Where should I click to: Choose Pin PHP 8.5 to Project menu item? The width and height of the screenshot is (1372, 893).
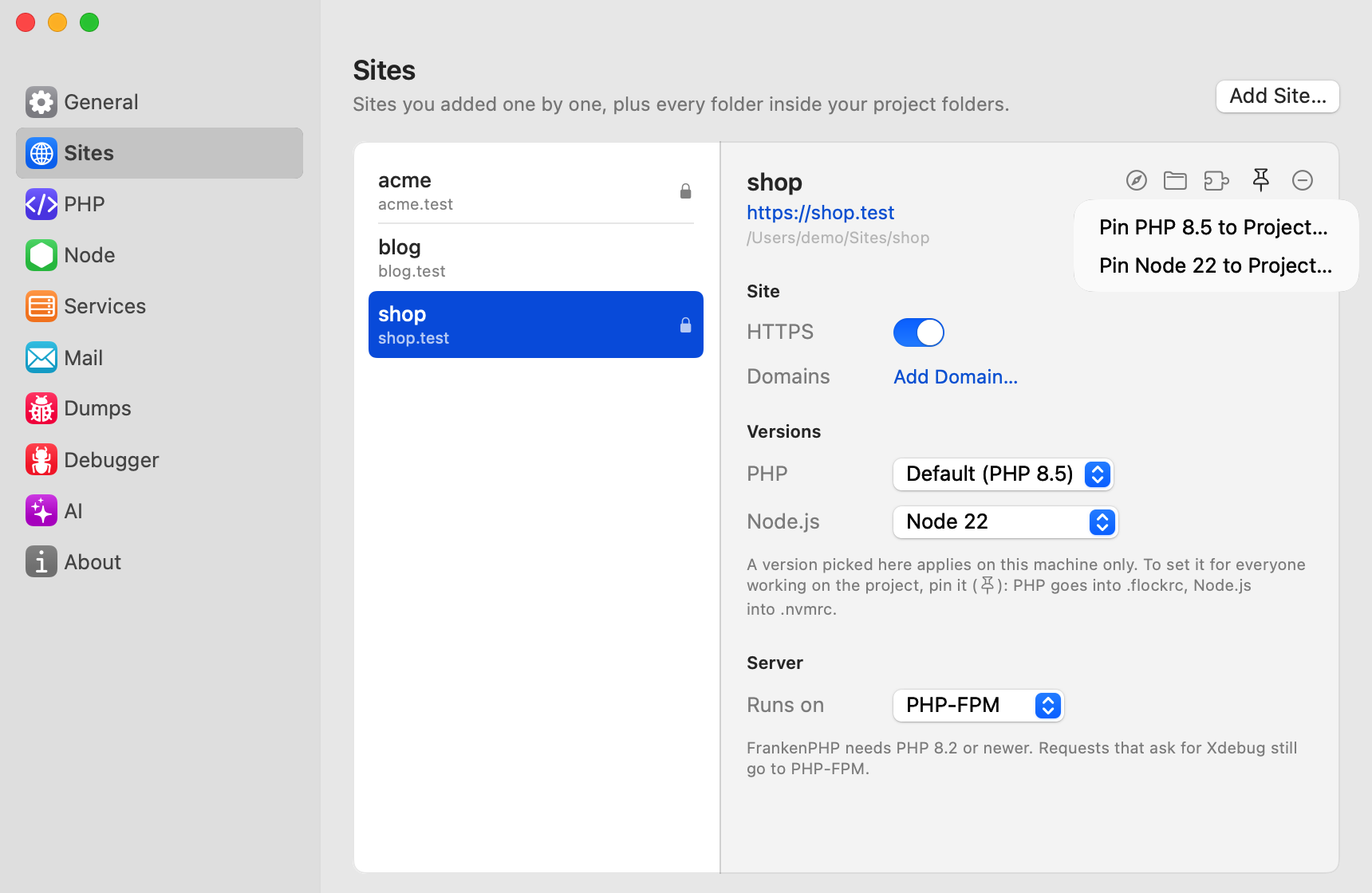coord(1214,227)
